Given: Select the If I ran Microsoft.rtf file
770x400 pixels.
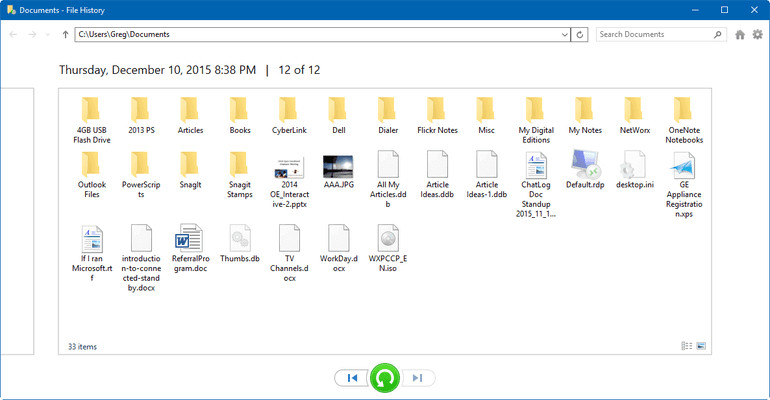Looking at the screenshot, I should point(92,253).
